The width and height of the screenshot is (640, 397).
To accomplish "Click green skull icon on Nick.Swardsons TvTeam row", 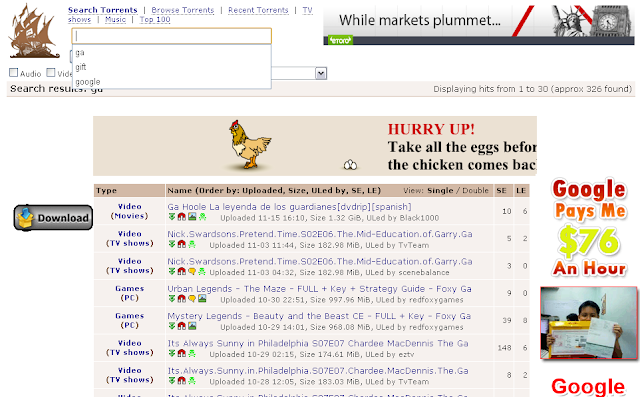I will 192,244.
